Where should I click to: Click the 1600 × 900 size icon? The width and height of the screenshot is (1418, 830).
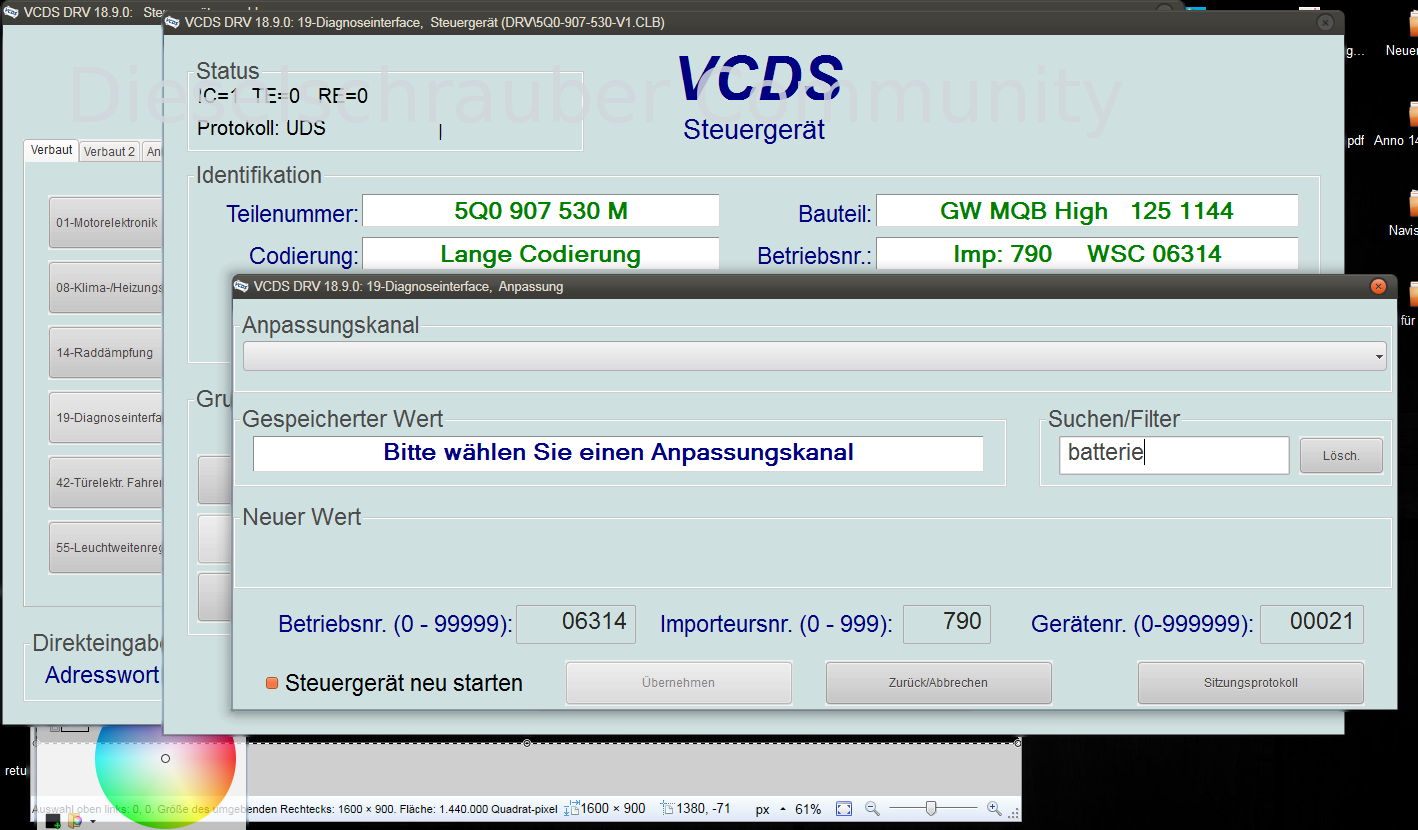pyautogui.click(x=573, y=808)
